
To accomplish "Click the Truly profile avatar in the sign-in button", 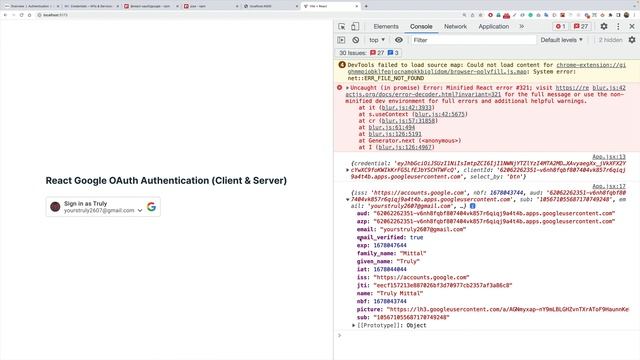I will tap(55, 207).
